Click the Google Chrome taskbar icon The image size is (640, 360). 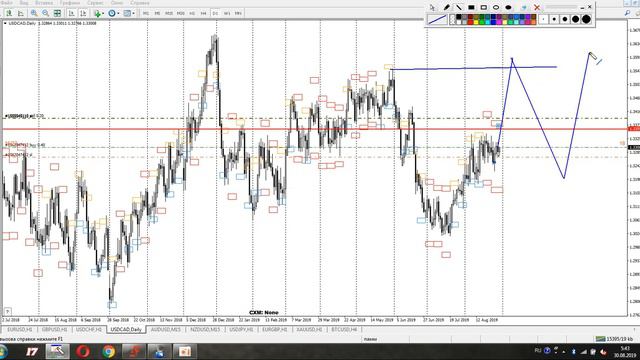coord(108,352)
